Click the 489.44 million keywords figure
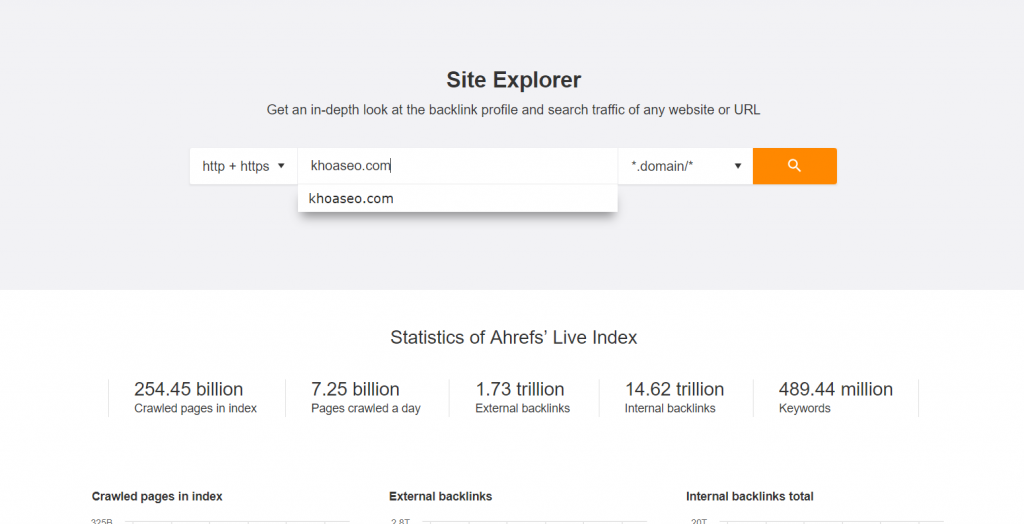Image resolution: width=1024 pixels, height=524 pixels. [x=835, y=389]
